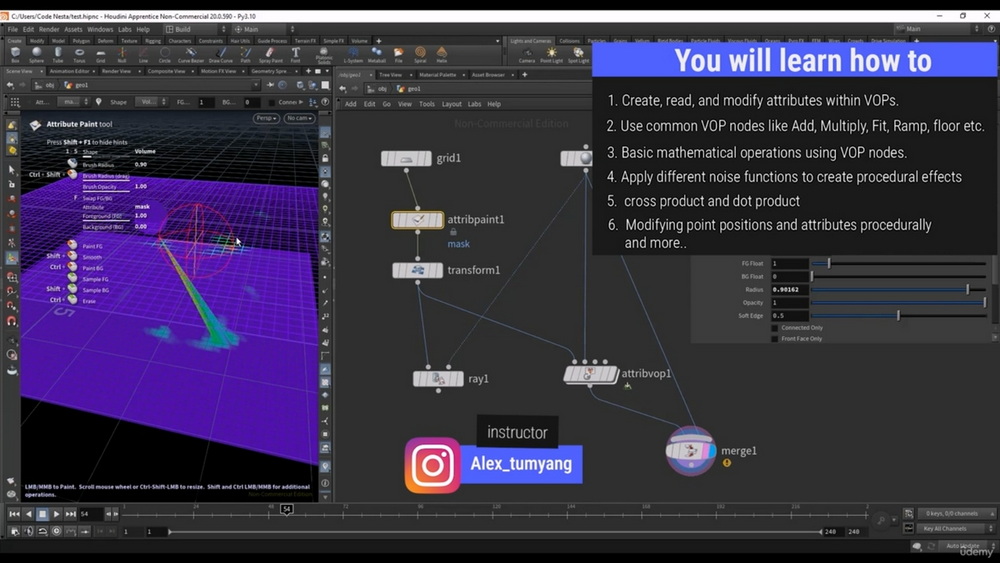Open the No cam camera dropdown

(x=299, y=118)
